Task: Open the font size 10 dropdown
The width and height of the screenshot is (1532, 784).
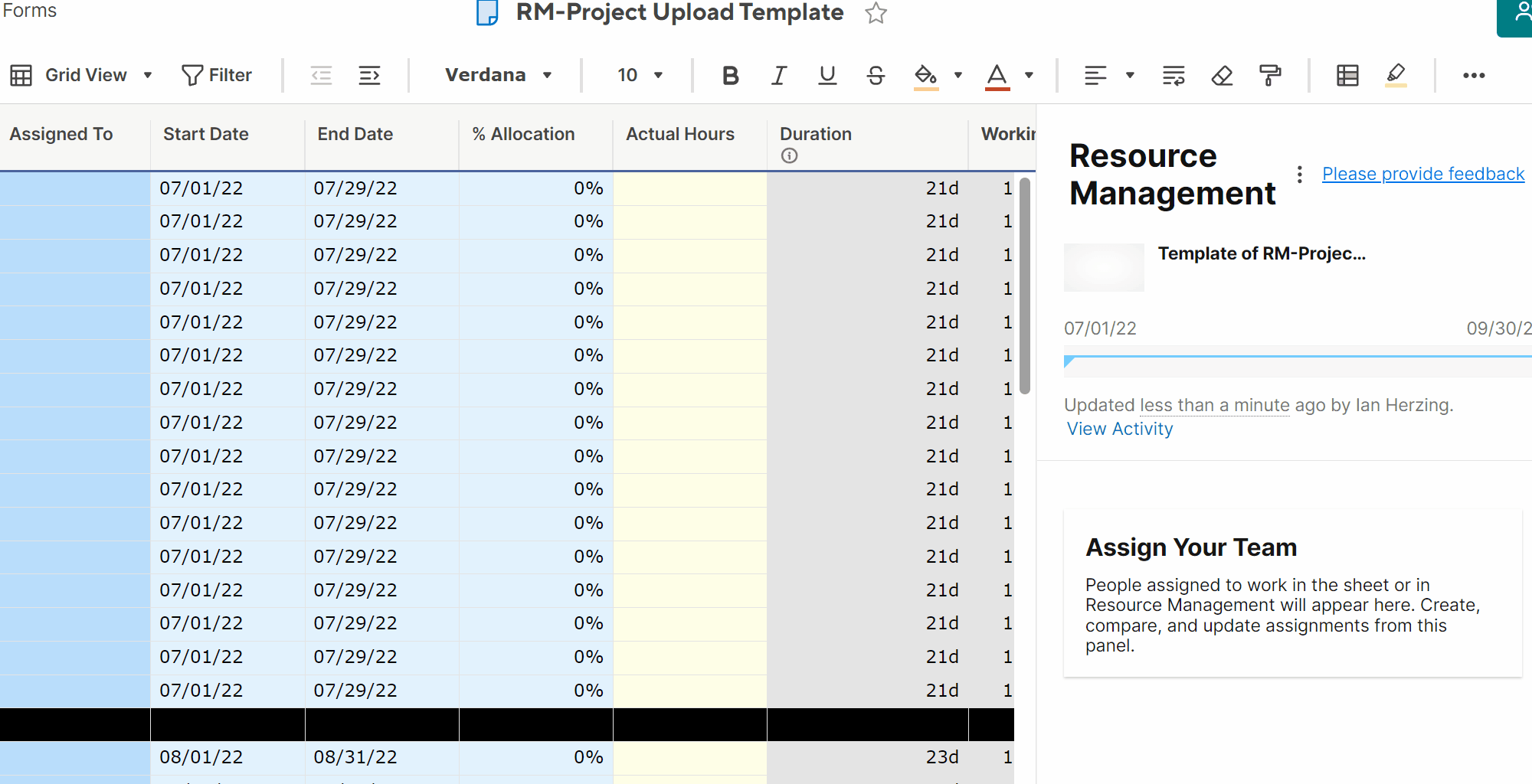Action: 640,75
